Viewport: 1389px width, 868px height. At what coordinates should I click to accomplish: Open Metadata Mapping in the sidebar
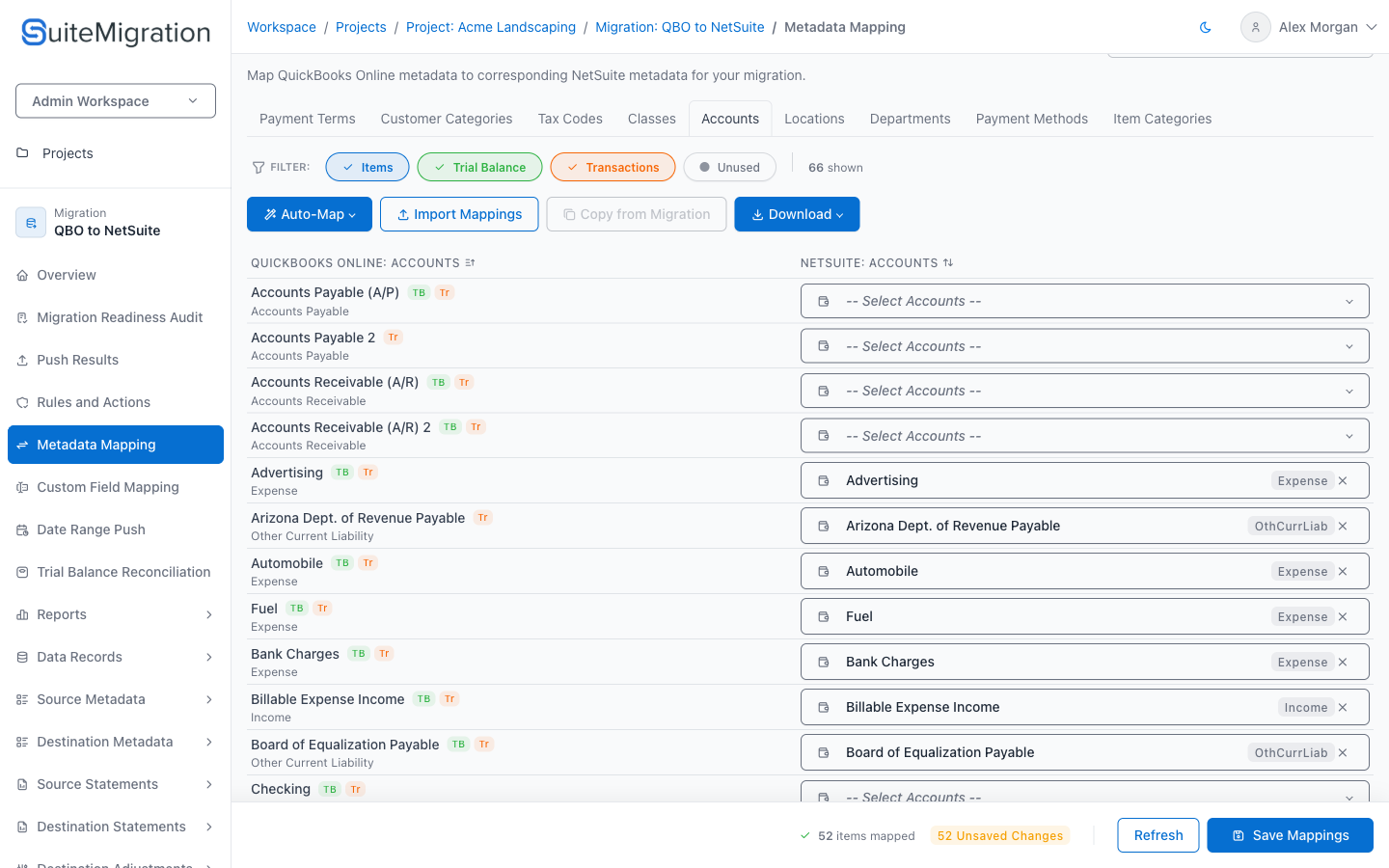click(116, 445)
